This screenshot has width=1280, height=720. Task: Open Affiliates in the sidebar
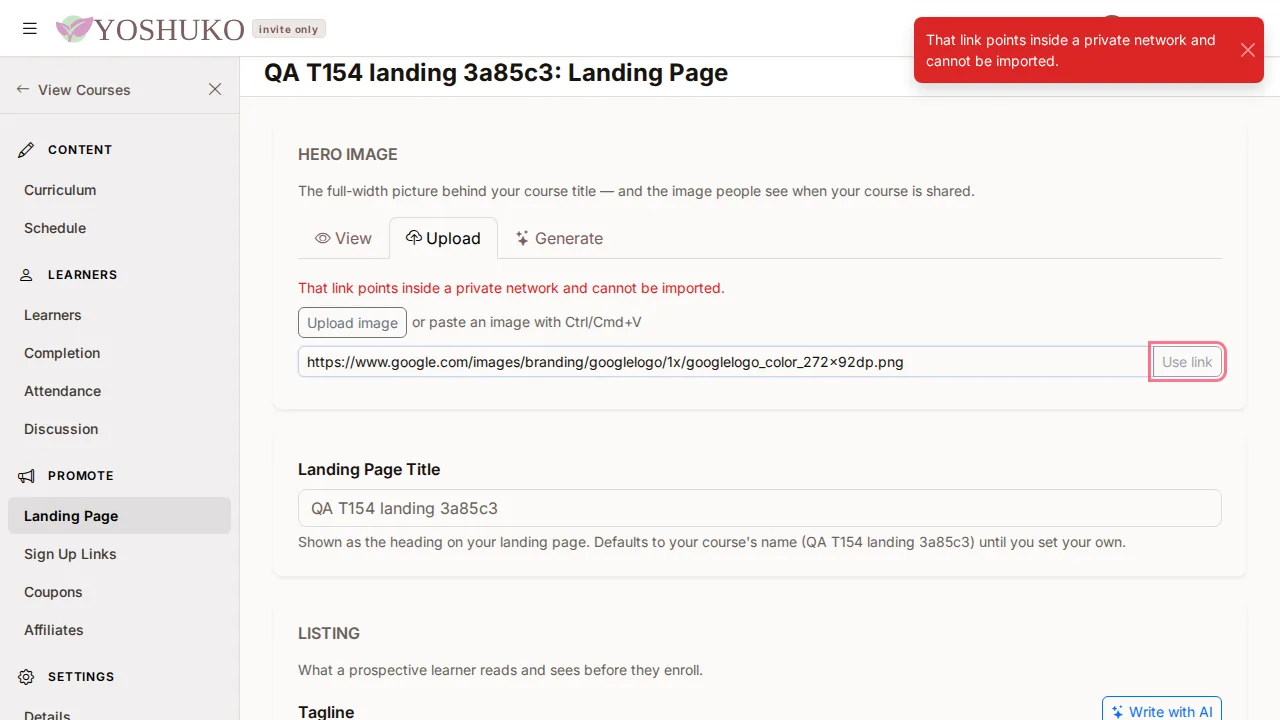[119, 630]
